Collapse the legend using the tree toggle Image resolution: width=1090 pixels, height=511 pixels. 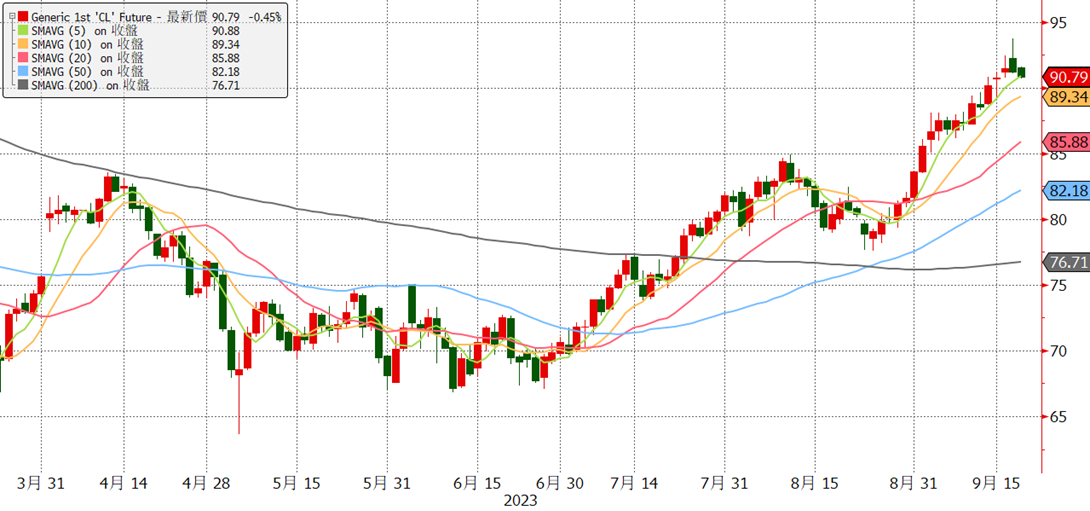click(x=10, y=15)
